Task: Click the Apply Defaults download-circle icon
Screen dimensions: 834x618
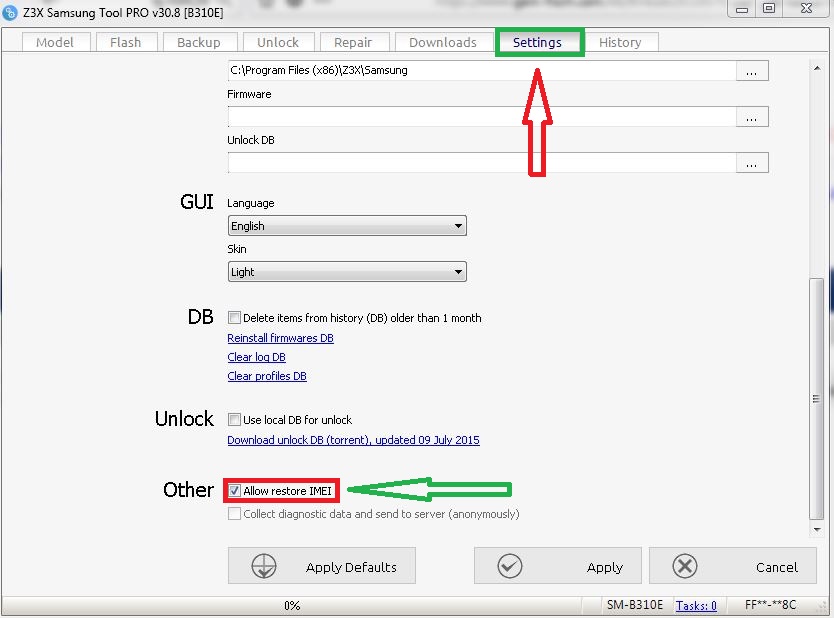Action: [264, 566]
